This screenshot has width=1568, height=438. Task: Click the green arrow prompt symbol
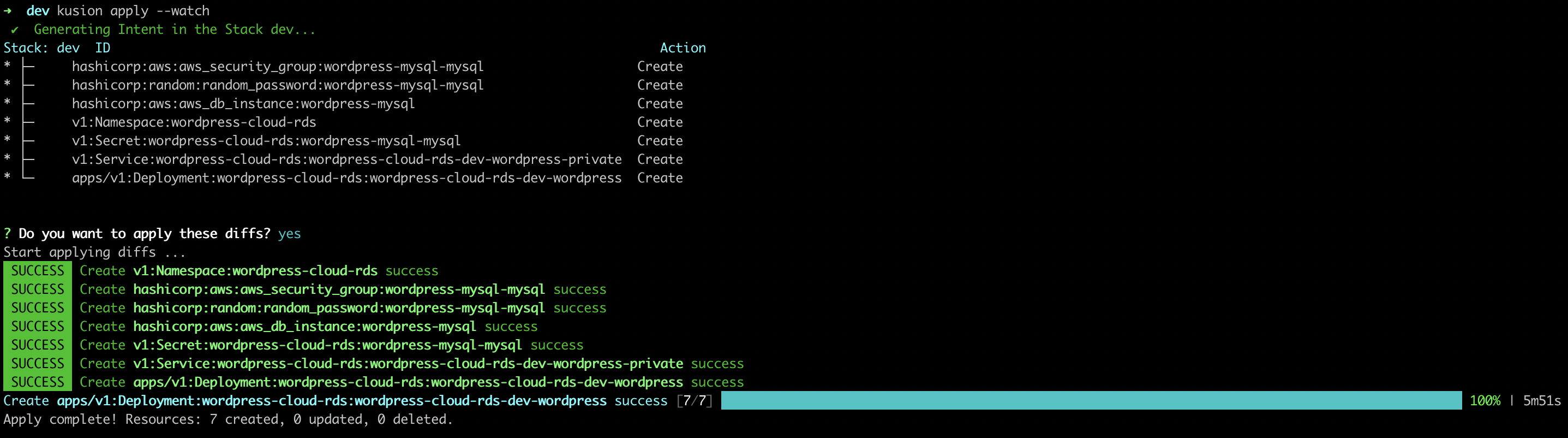pos(7,11)
